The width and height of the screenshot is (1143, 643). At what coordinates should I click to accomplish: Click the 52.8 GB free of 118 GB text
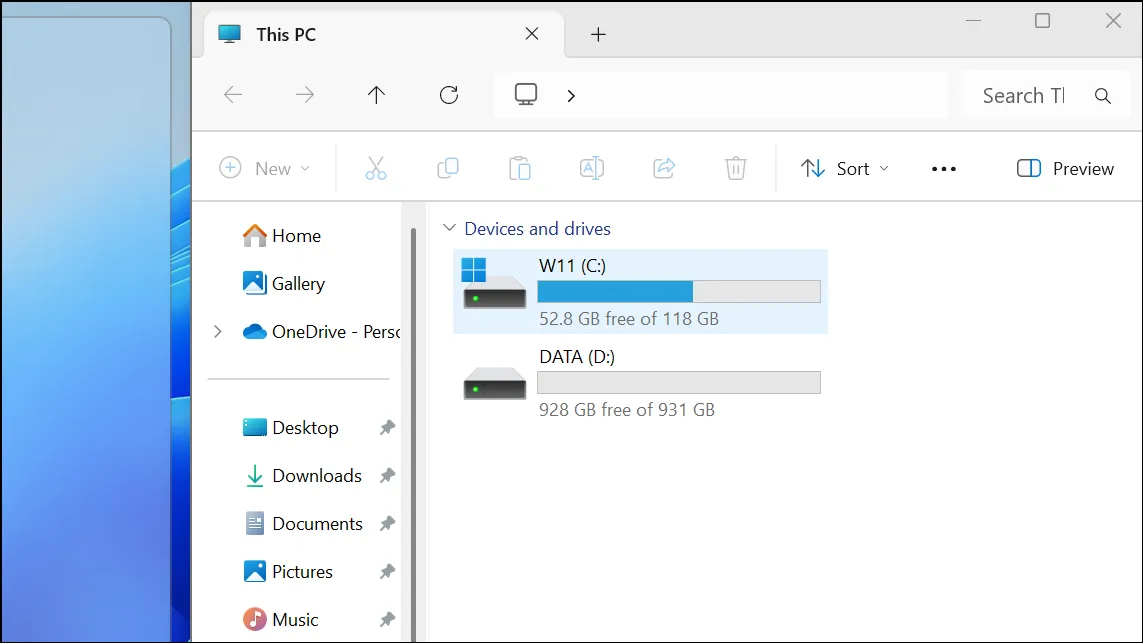(x=628, y=319)
